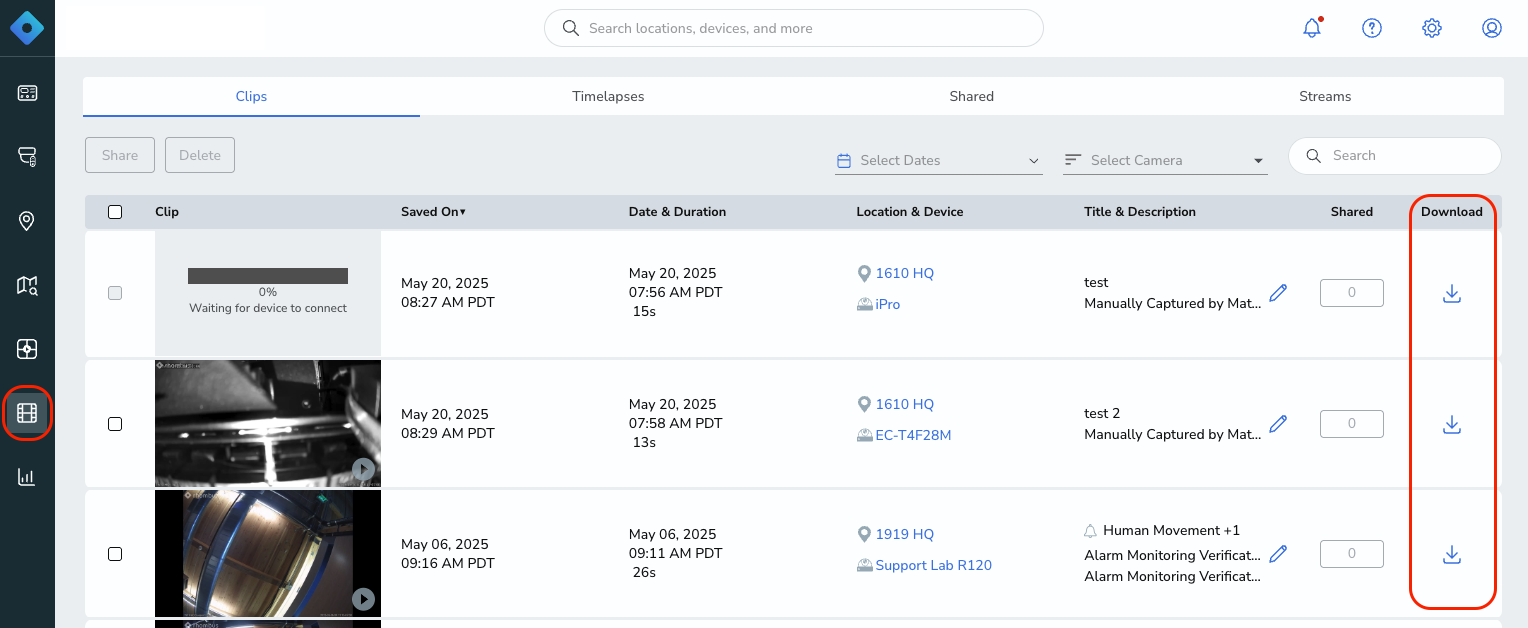
Task: Open the 1919 HQ location link
Action: click(x=905, y=534)
